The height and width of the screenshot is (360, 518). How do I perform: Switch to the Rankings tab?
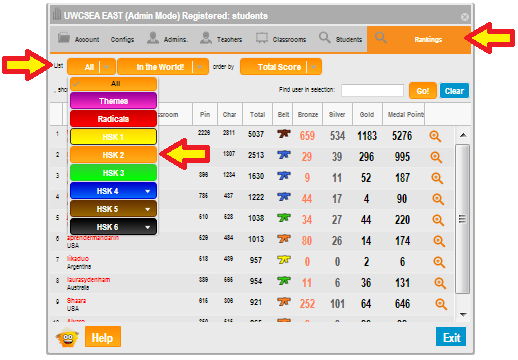419,39
